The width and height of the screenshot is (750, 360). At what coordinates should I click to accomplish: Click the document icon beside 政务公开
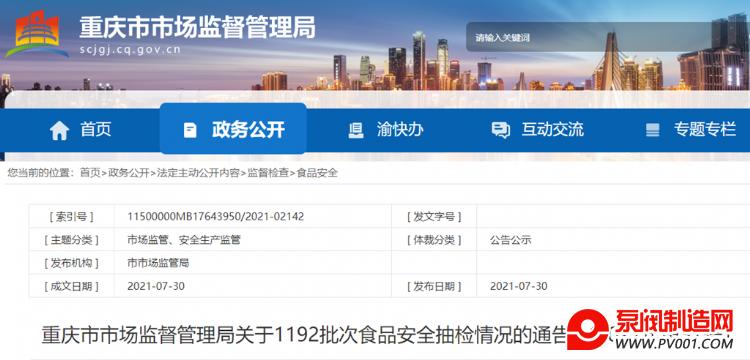190,131
